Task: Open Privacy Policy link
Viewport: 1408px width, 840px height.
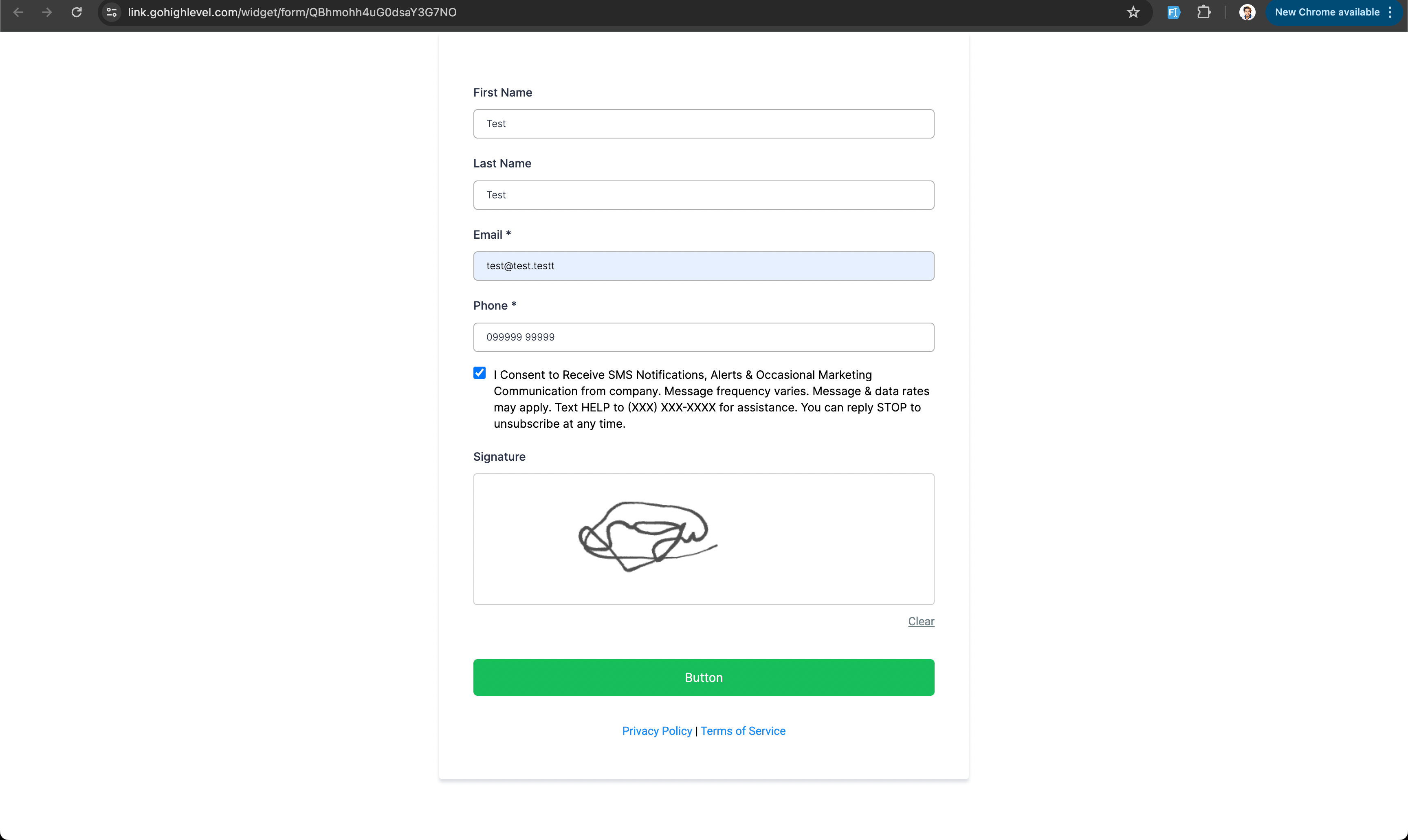Action: click(x=657, y=730)
